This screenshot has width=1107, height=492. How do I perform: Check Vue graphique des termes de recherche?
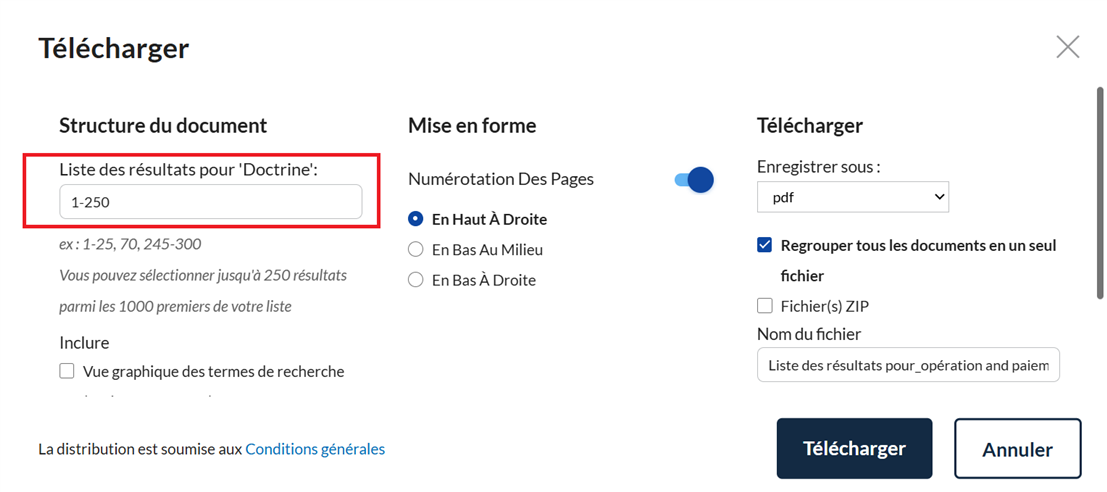click(x=66, y=371)
